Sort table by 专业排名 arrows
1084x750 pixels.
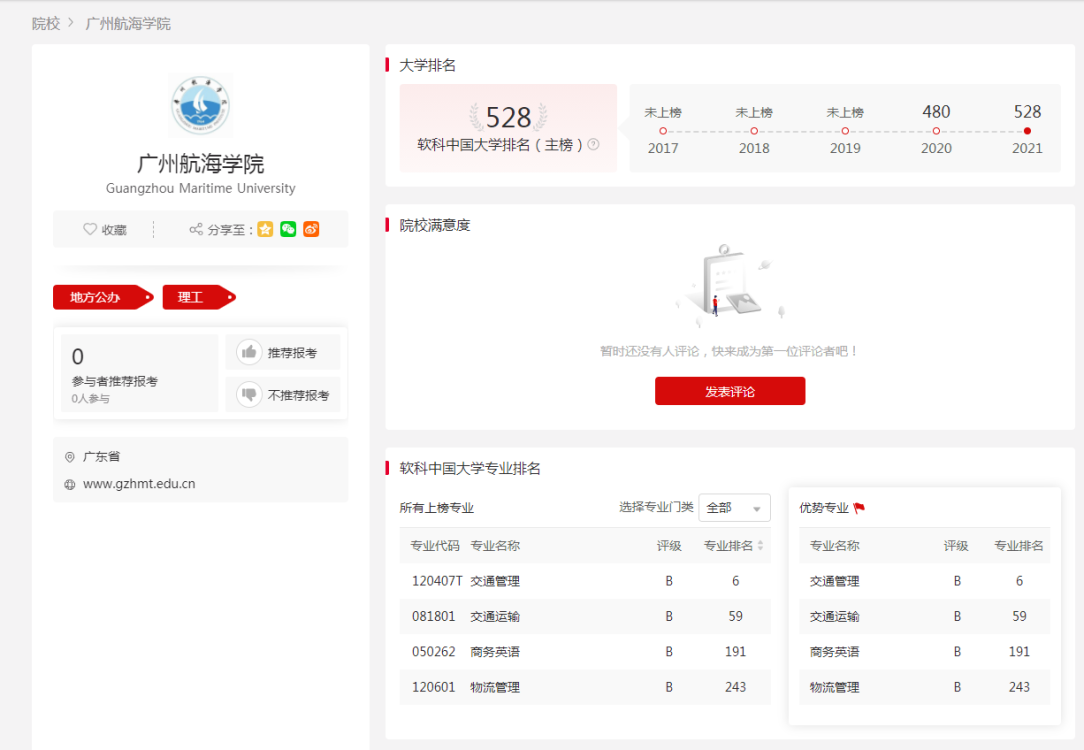[x=760, y=546]
